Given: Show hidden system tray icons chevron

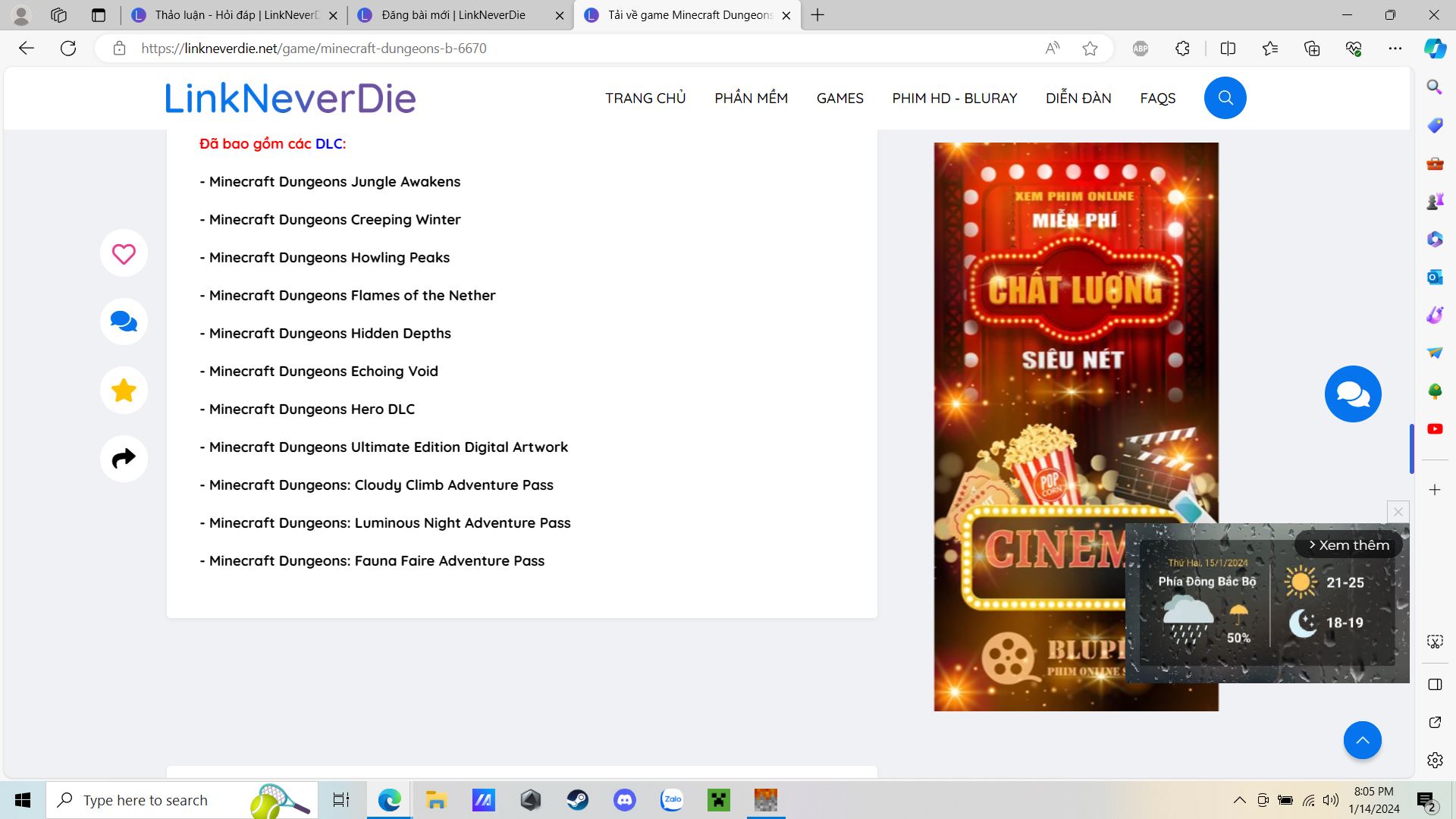Looking at the screenshot, I should click(x=1239, y=800).
